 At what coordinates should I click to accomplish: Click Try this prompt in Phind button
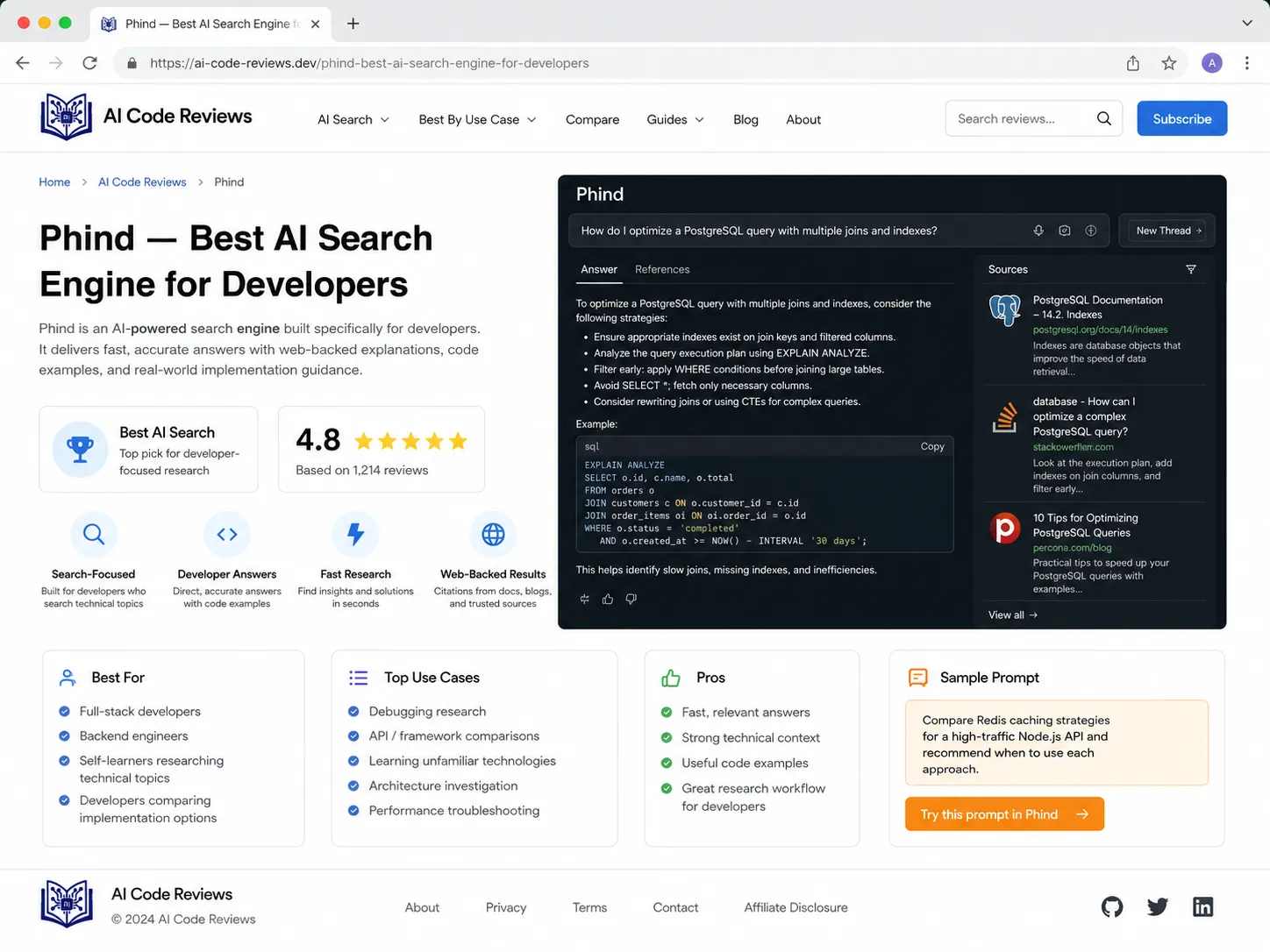pyautogui.click(x=1004, y=814)
